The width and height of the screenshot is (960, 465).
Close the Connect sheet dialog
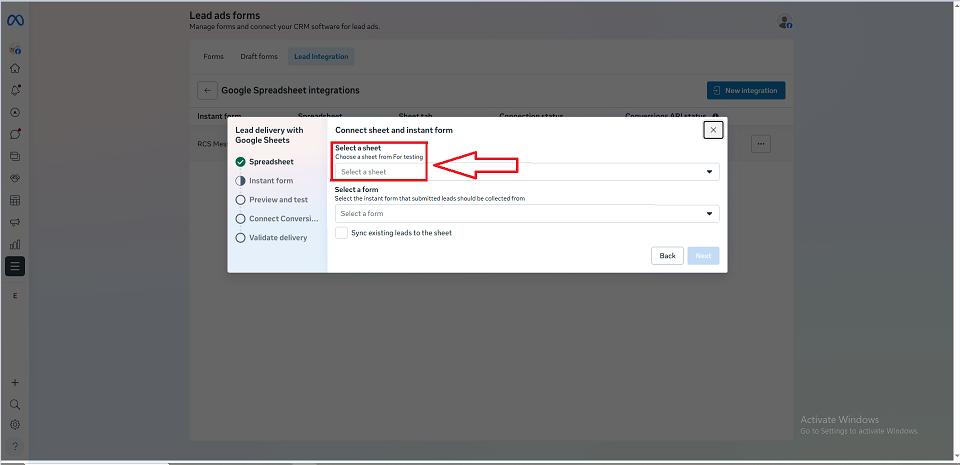pyautogui.click(x=713, y=130)
